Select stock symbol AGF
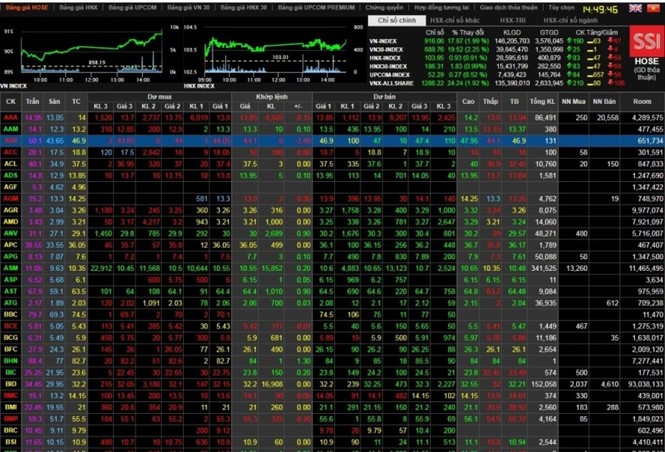This screenshot has height=452, width=665. pyautogui.click(x=11, y=187)
